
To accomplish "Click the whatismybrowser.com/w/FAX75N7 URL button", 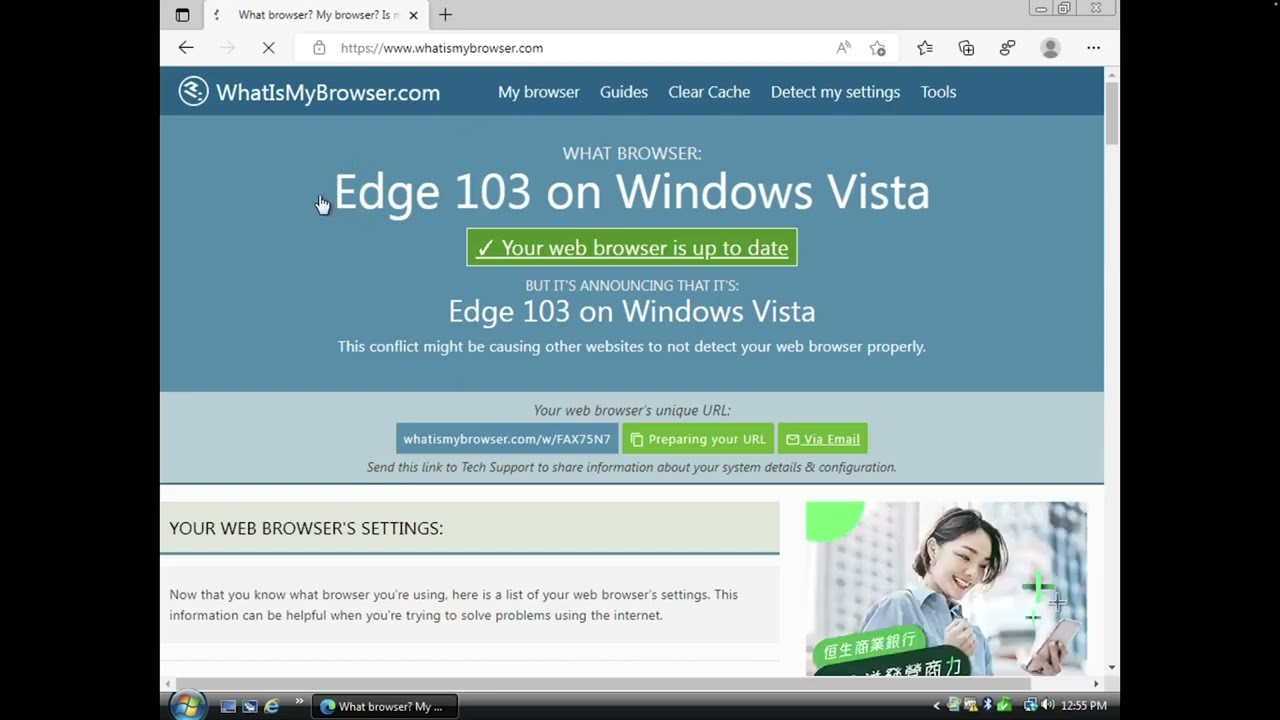I will tap(507, 439).
